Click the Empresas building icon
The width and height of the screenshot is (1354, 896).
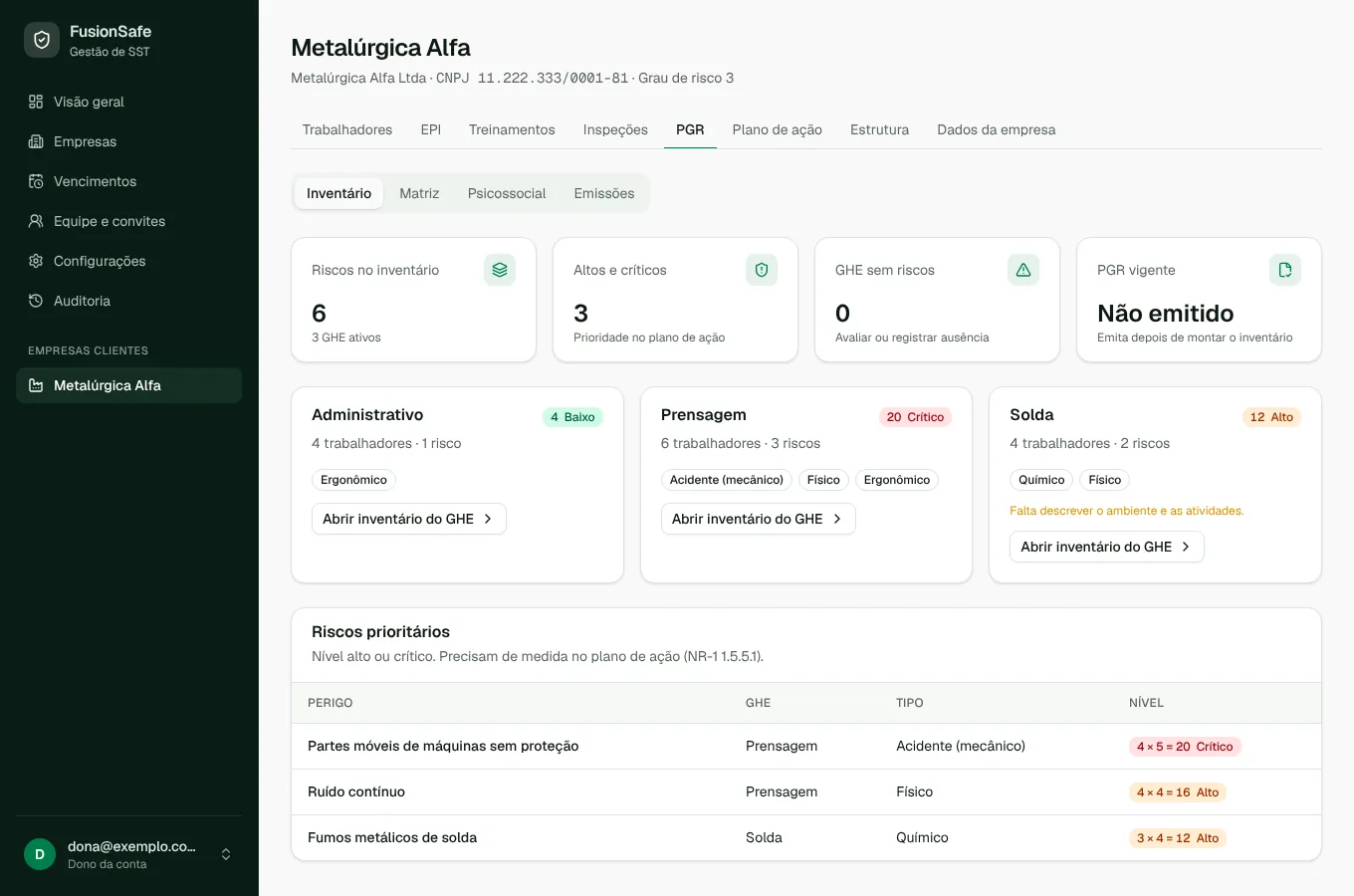tap(36, 141)
